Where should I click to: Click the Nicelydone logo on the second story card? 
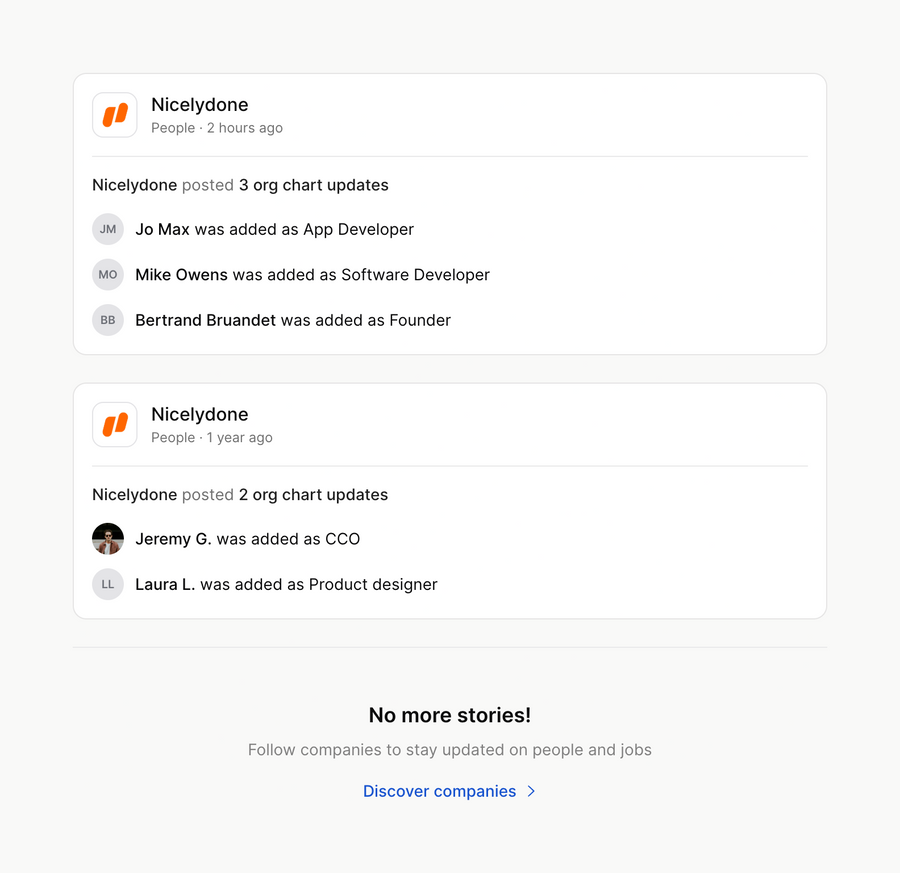point(114,424)
